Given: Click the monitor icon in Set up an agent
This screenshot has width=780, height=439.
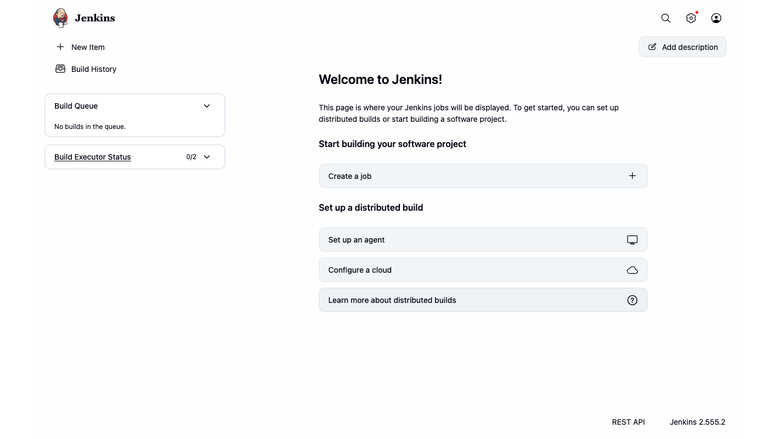Looking at the screenshot, I should click(632, 240).
